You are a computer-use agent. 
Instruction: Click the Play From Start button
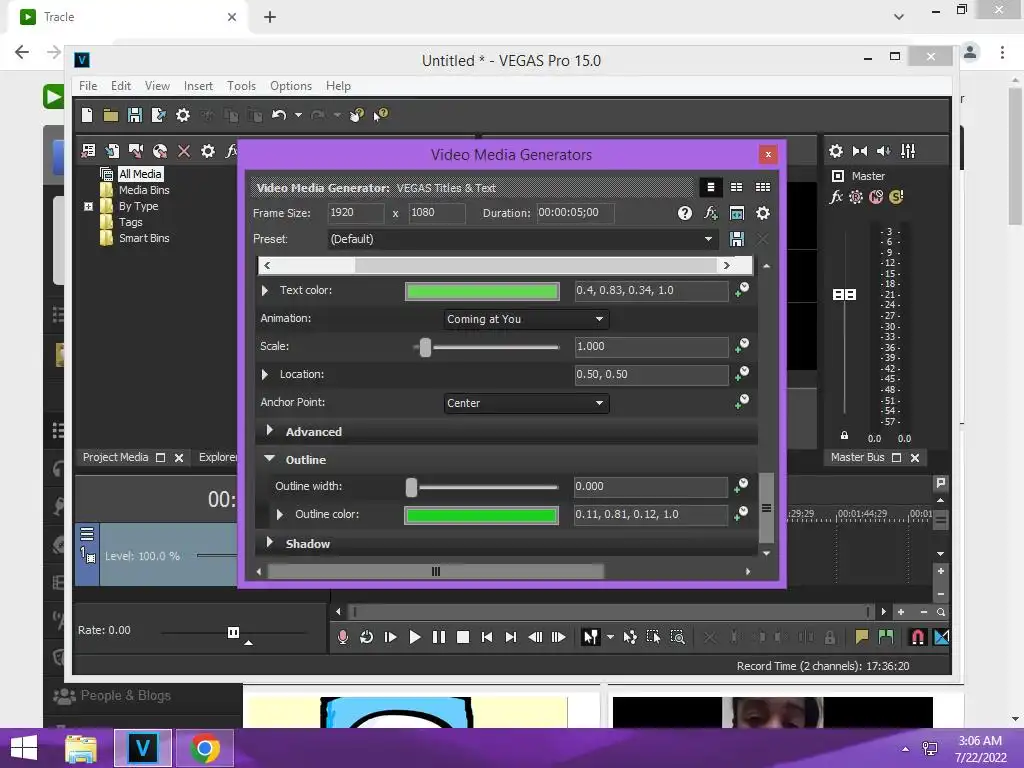(x=391, y=637)
